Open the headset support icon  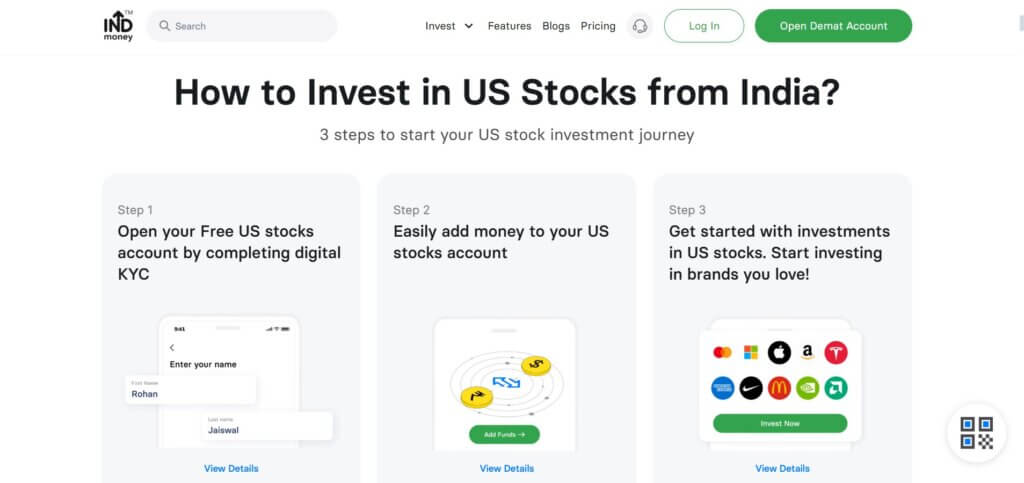click(640, 26)
